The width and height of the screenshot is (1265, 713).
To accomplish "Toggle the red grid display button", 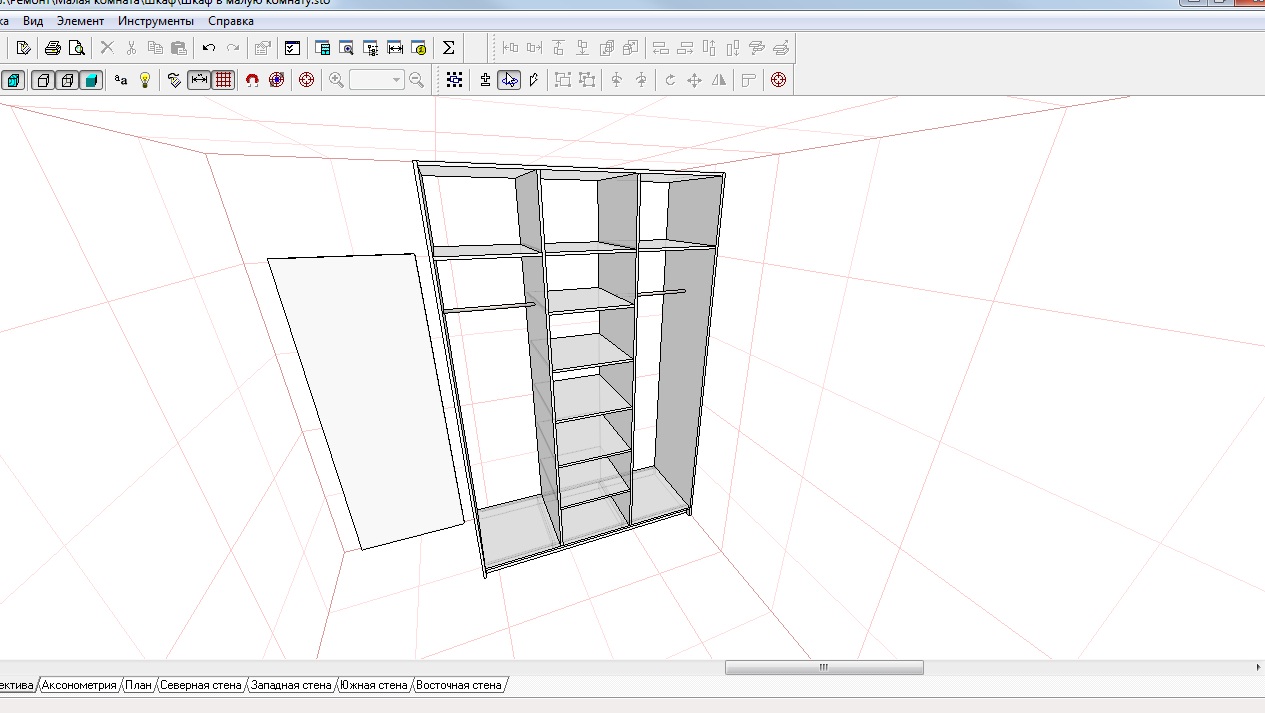I will (224, 80).
